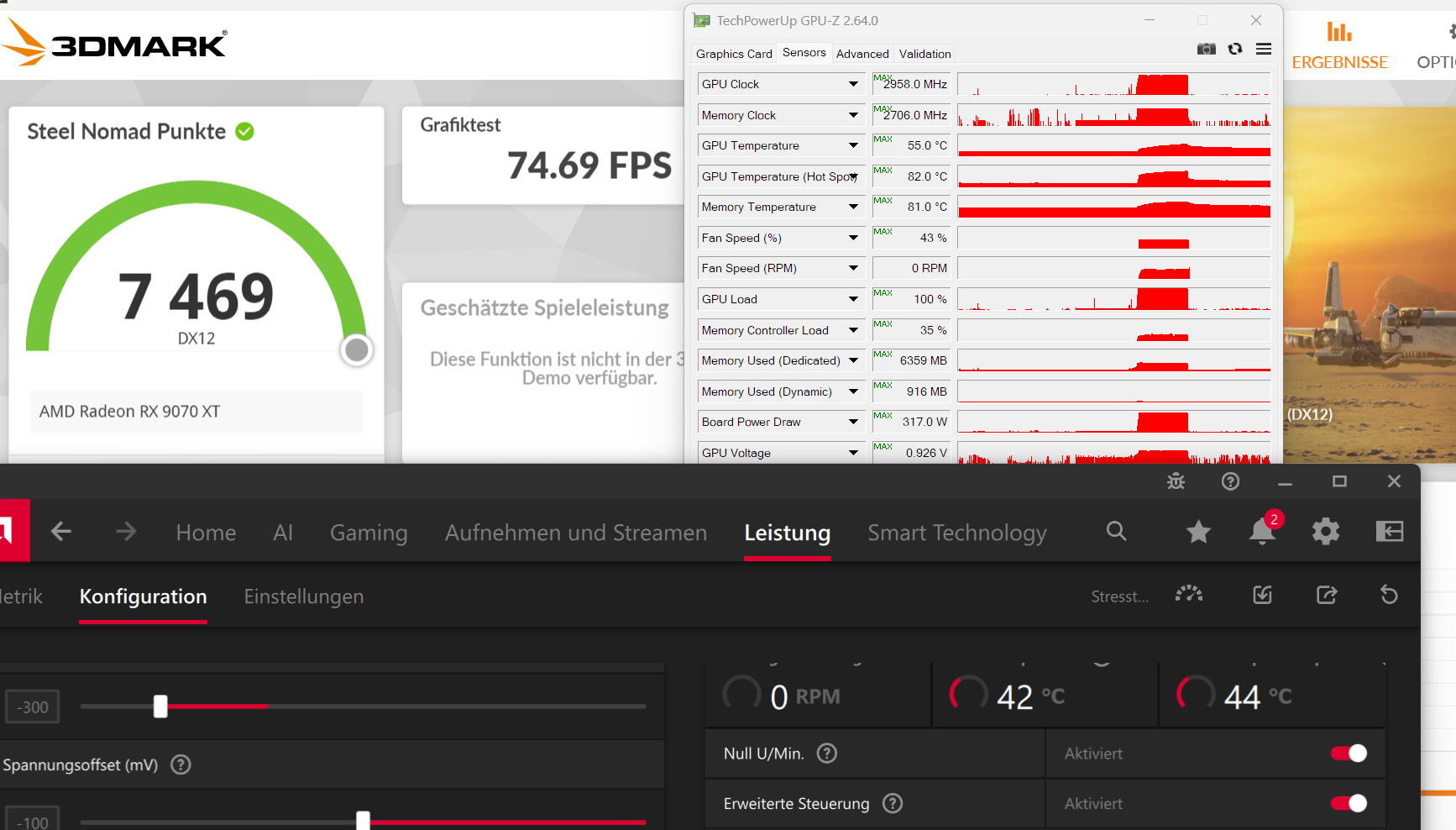Switch to GPU-Z Advanced tab
1456x830 pixels.
pos(862,54)
